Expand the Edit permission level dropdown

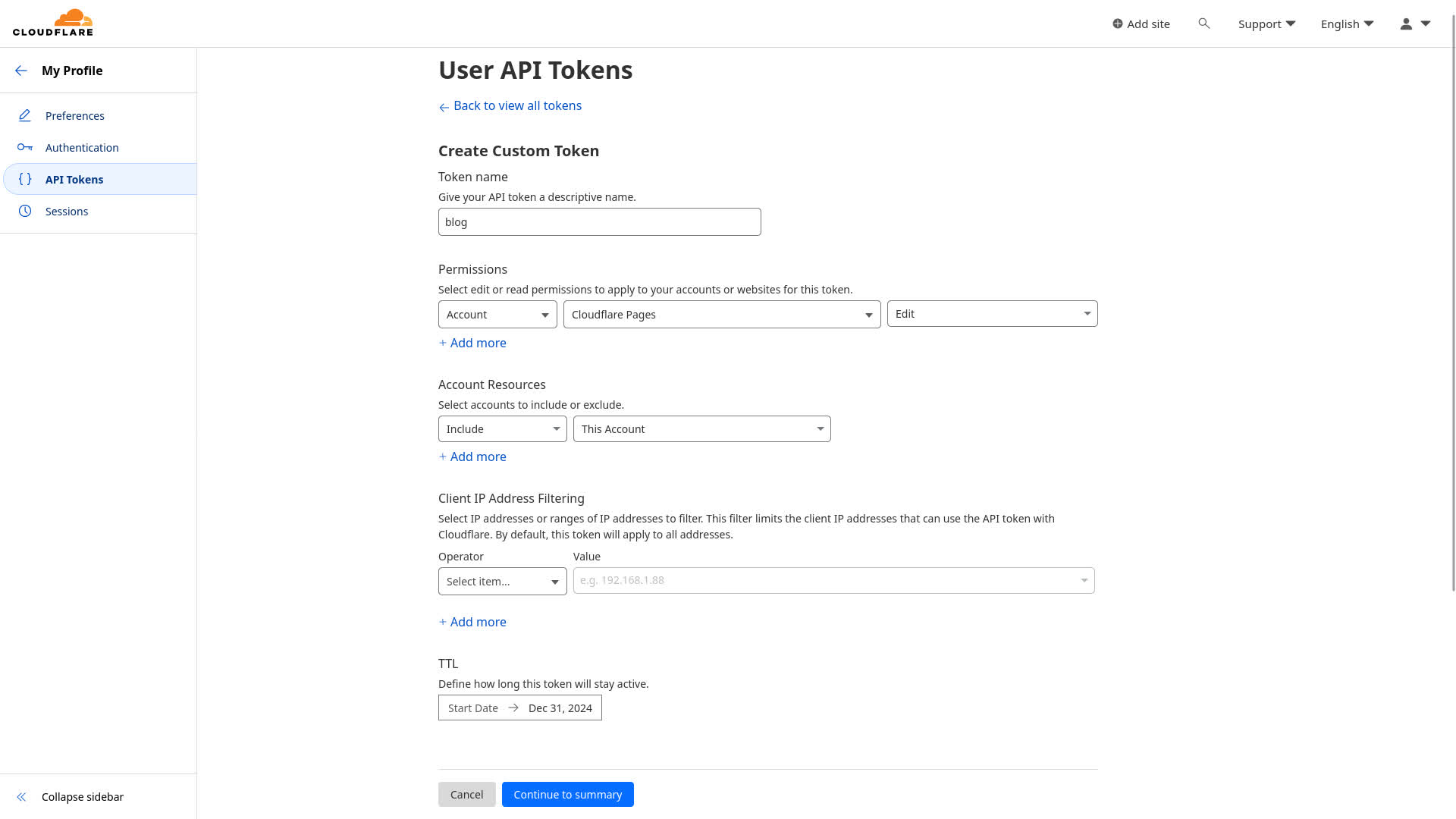[991, 313]
